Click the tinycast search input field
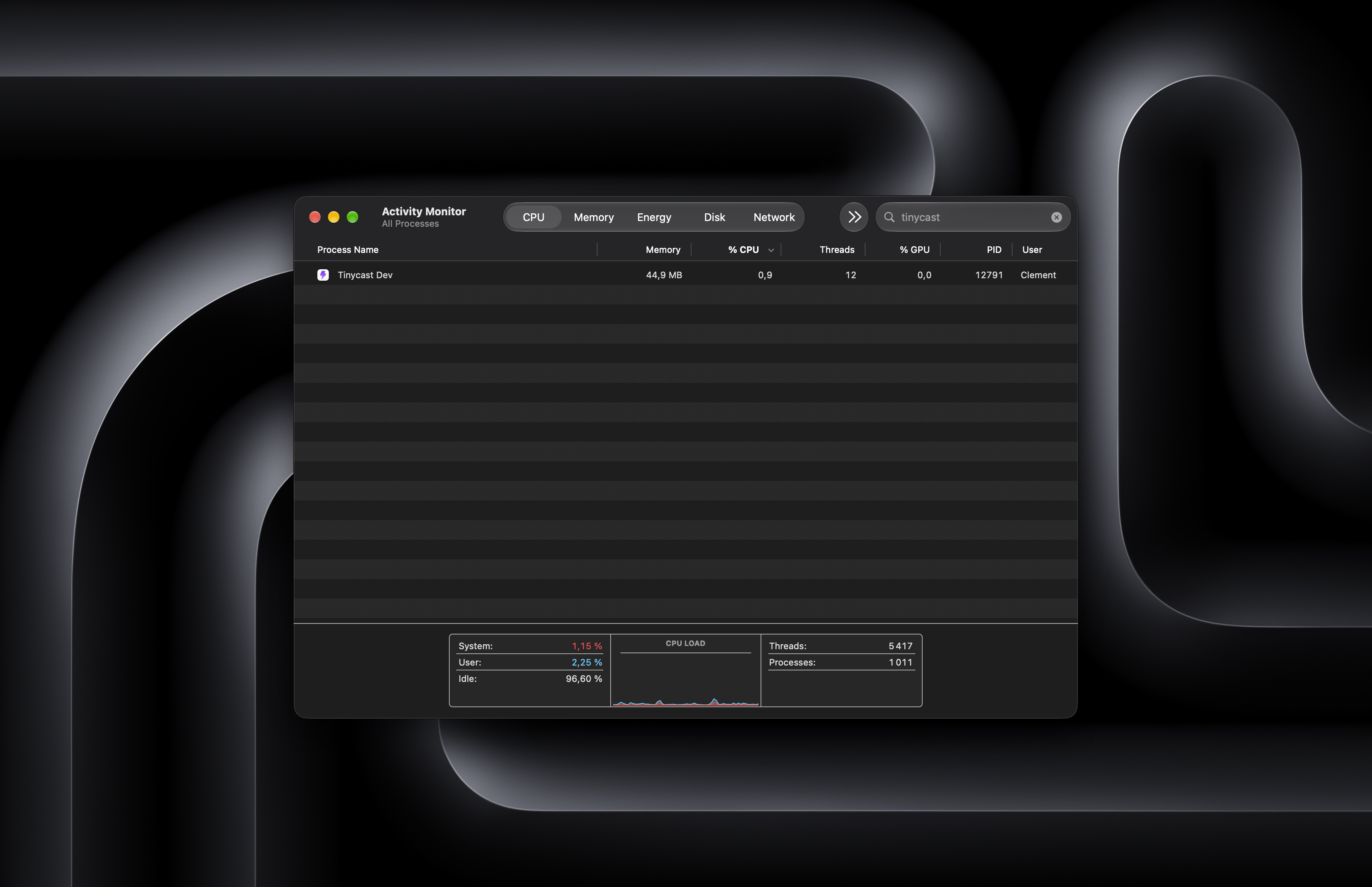The height and width of the screenshot is (887, 1372). (973, 217)
